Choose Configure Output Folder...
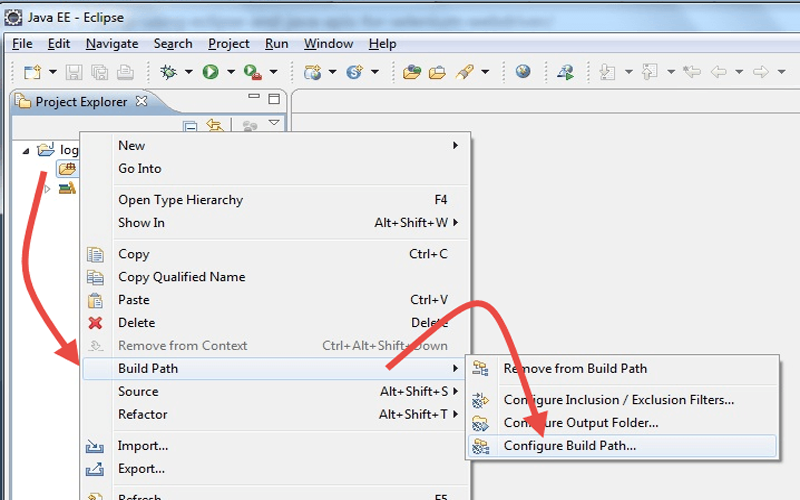 pos(622,422)
